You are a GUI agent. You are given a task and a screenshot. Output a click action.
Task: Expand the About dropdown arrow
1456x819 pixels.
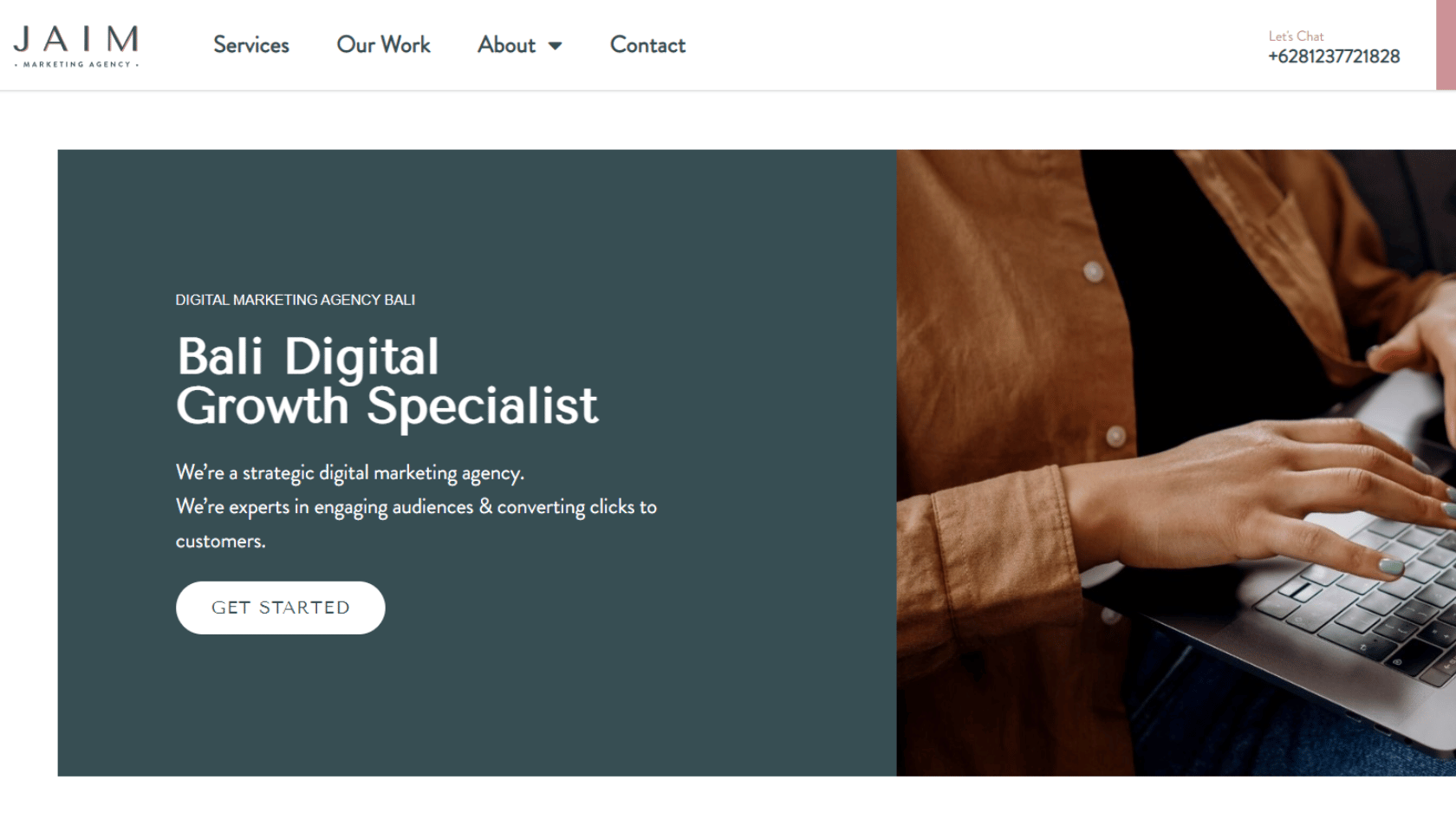[x=556, y=46]
